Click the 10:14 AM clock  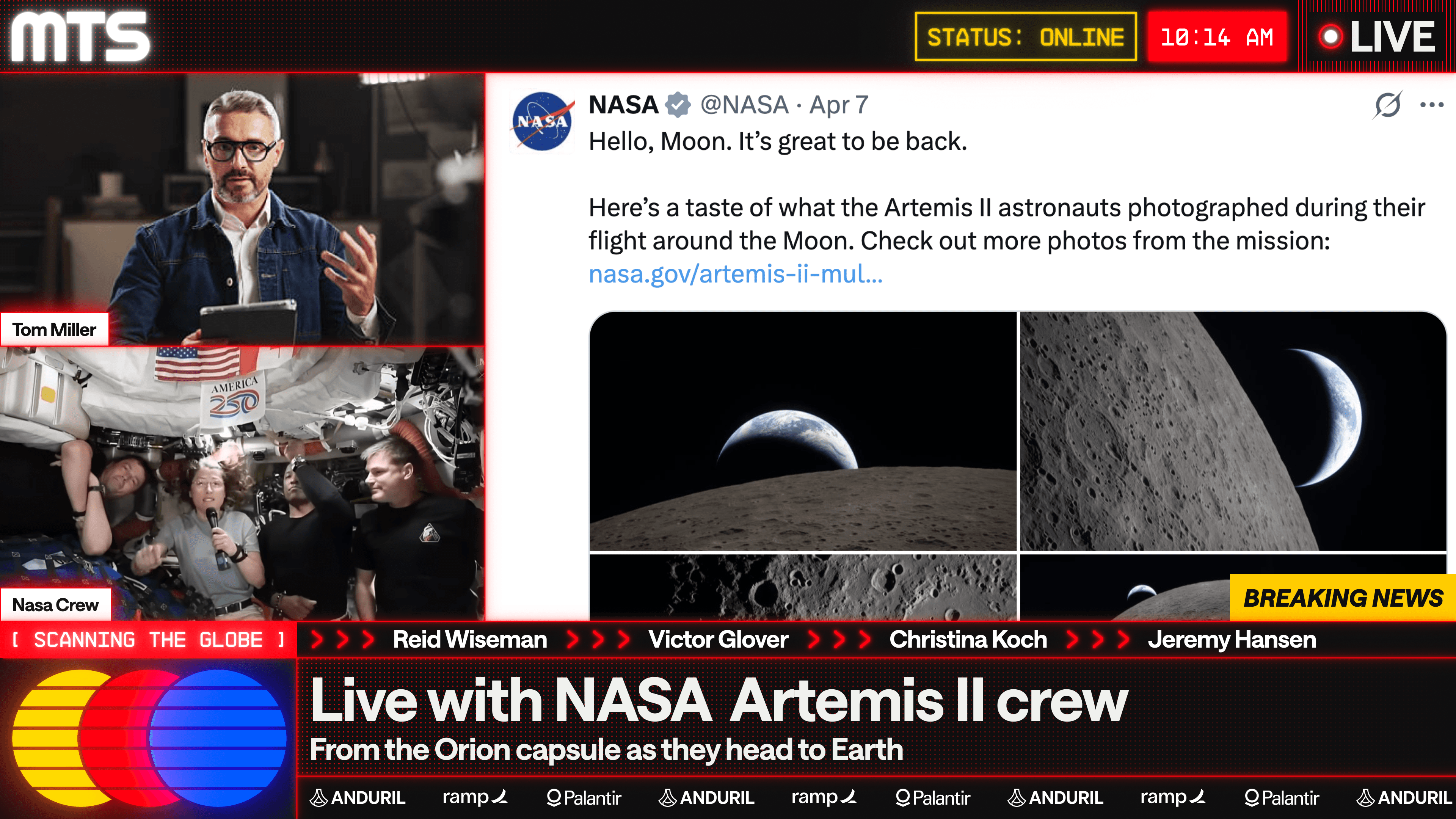(x=1217, y=37)
